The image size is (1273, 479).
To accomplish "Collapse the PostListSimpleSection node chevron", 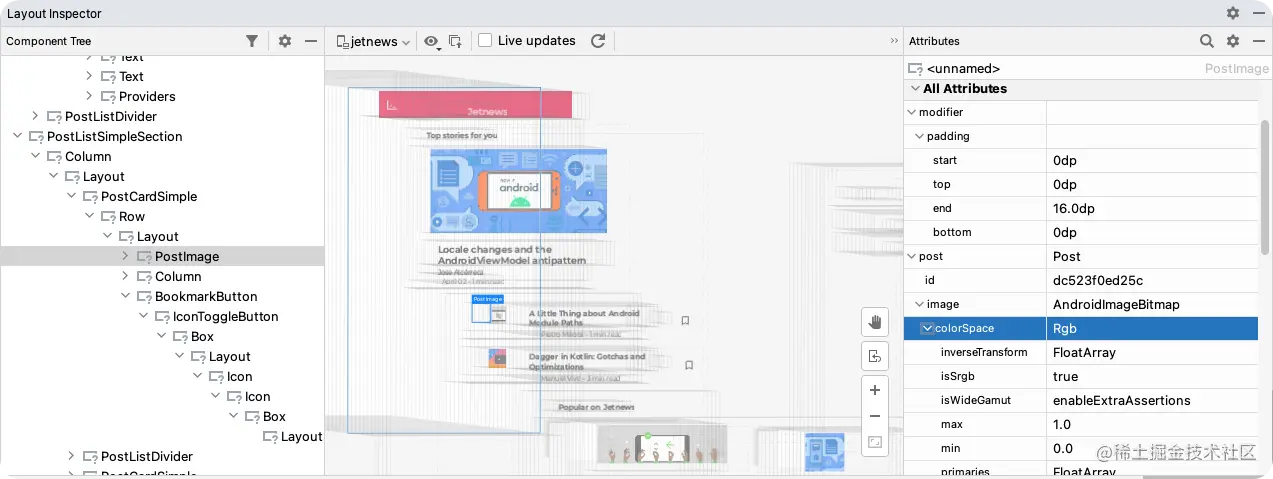I will coord(17,136).
